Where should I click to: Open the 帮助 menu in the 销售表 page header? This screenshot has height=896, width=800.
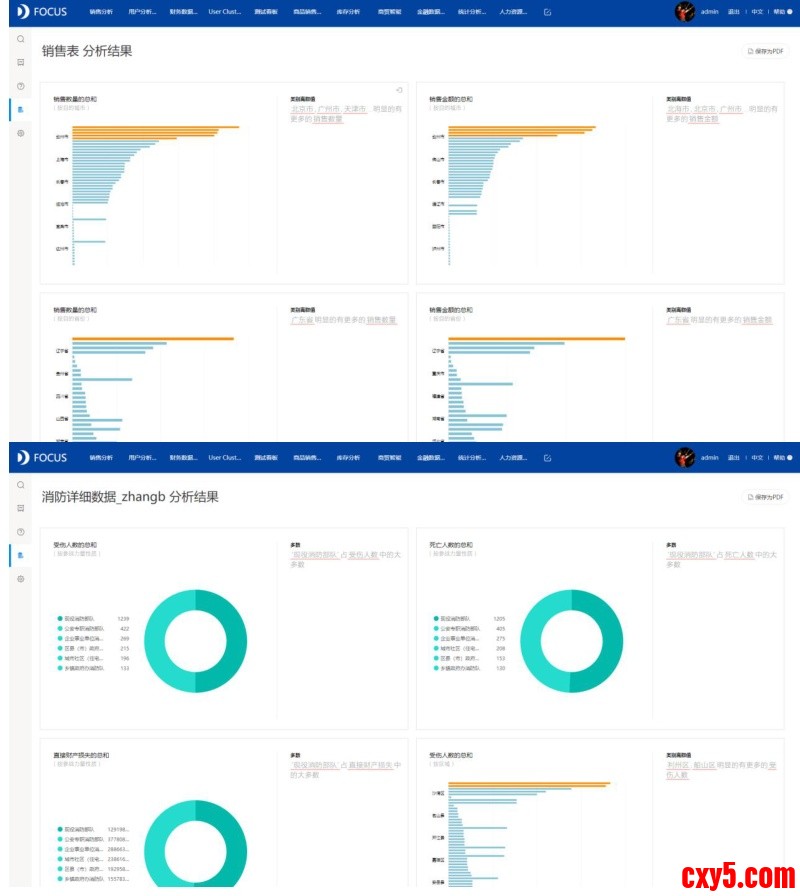[x=782, y=11]
